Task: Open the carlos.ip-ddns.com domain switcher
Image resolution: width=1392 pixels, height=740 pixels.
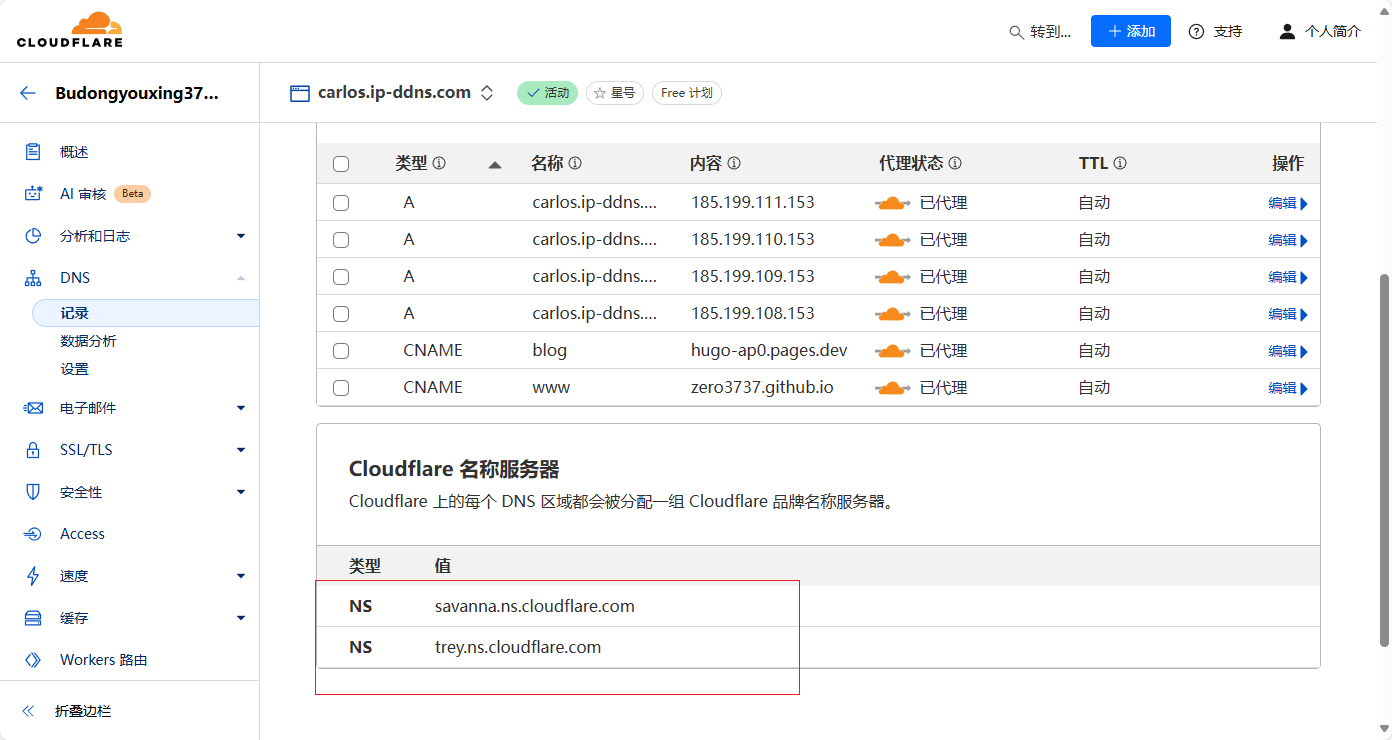Action: pyautogui.click(x=487, y=93)
